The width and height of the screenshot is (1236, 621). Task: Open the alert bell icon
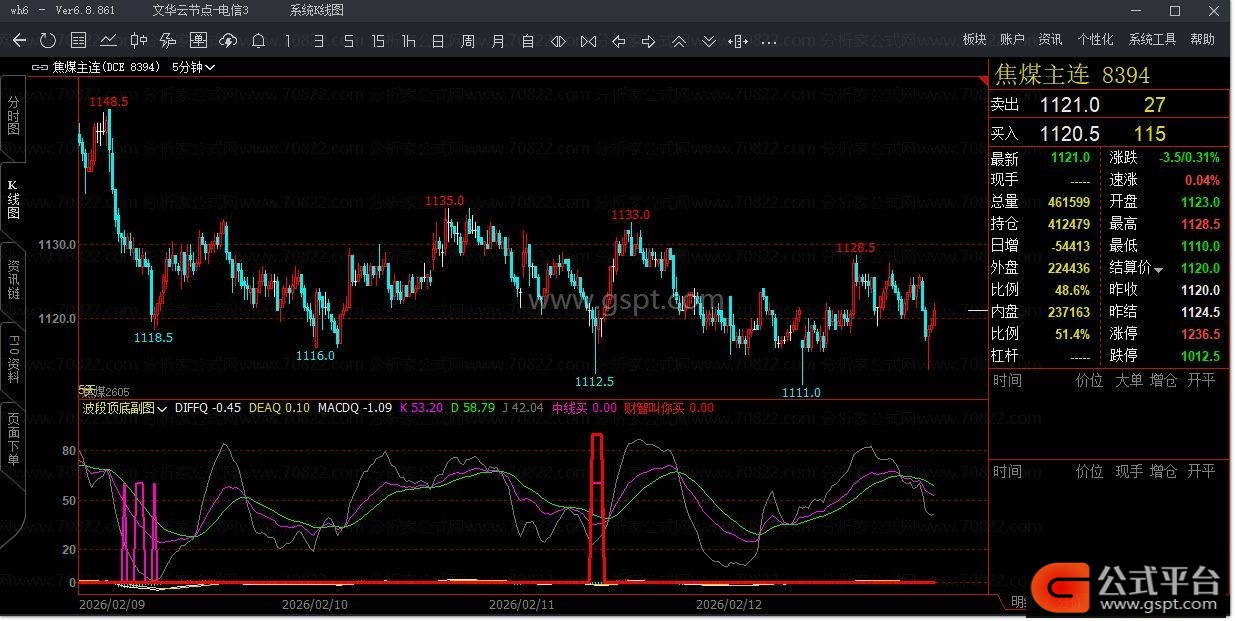[x=258, y=41]
